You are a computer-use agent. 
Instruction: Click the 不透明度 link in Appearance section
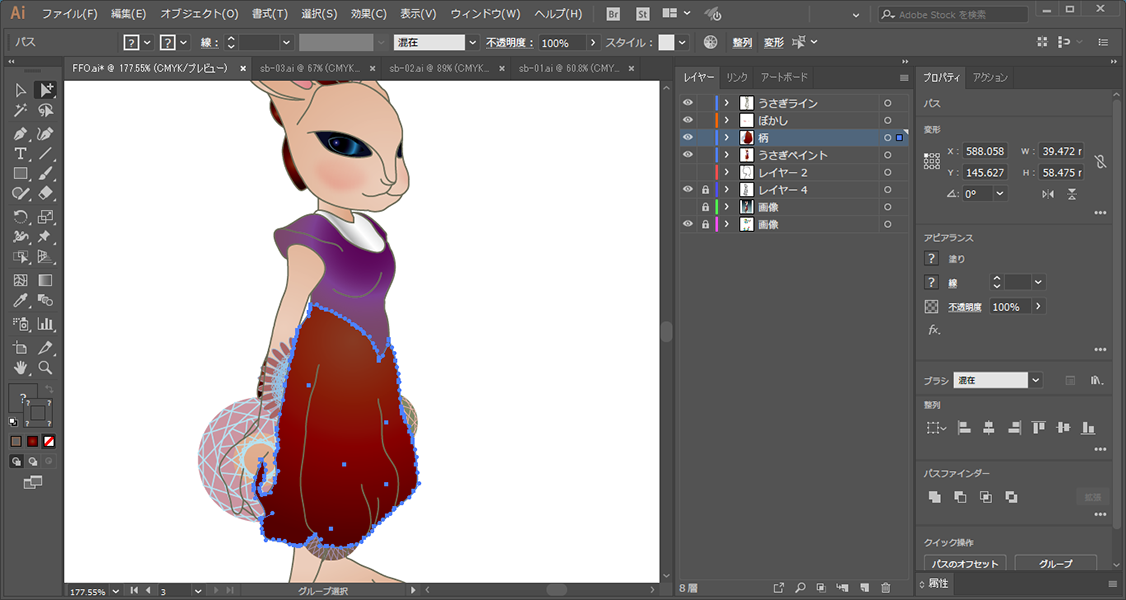click(x=964, y=306)
